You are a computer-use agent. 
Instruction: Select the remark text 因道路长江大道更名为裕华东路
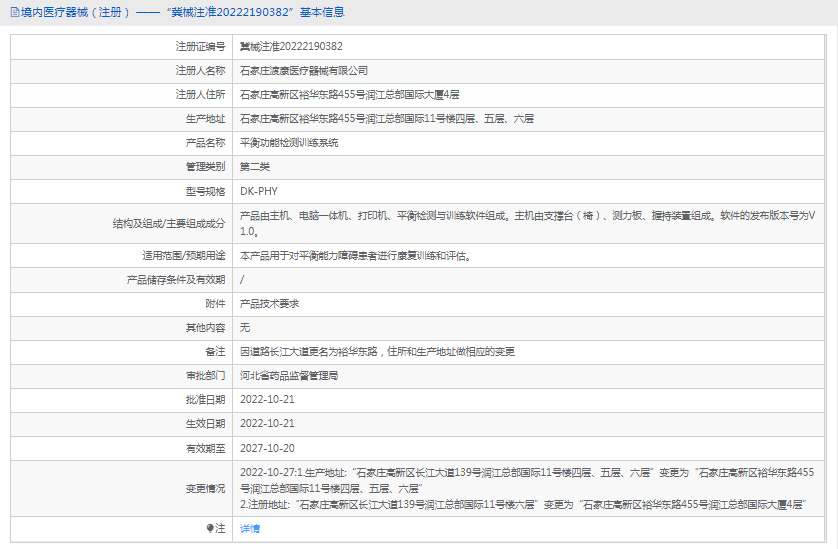point(377,352)
